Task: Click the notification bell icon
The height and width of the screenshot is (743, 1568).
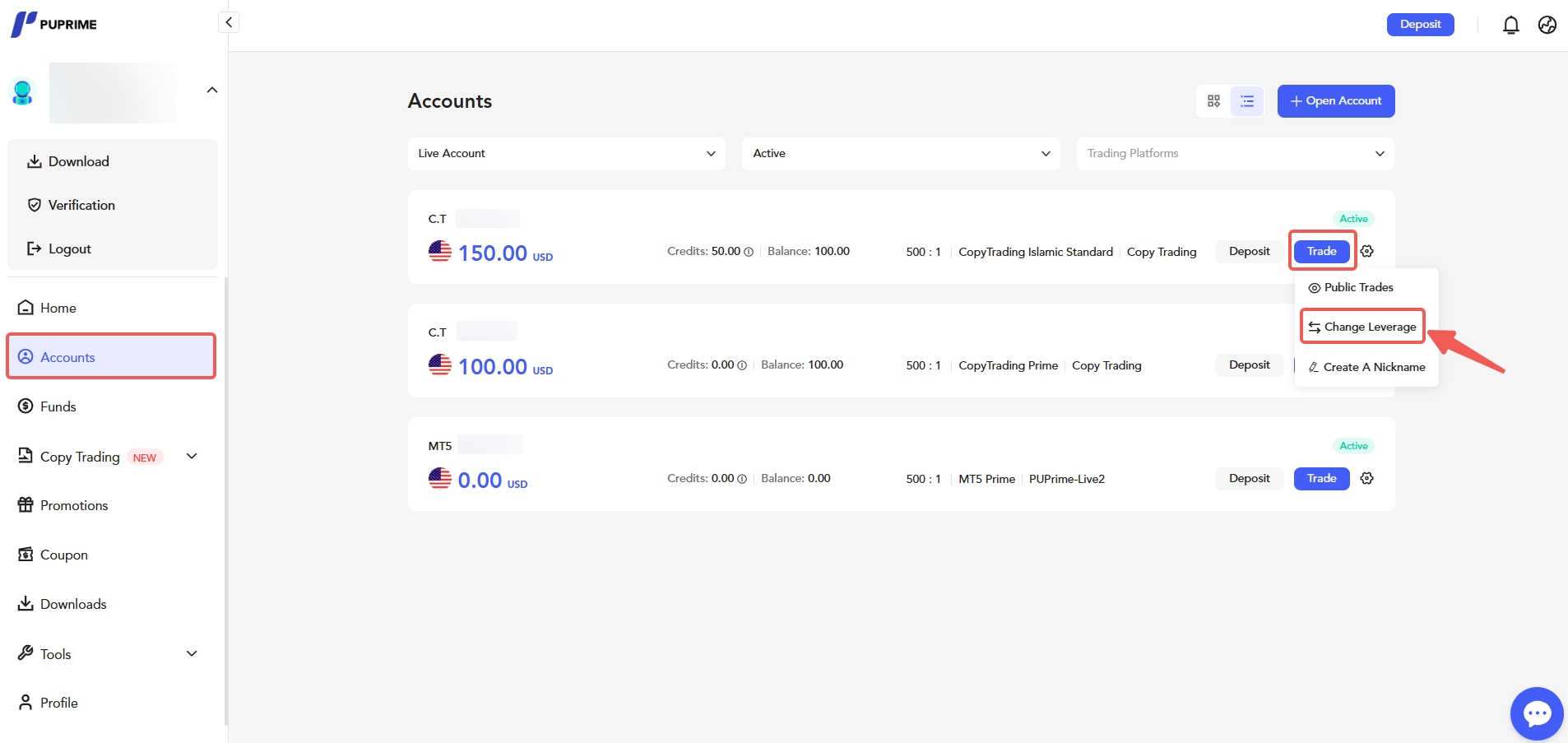Action: pos(1510,26)
